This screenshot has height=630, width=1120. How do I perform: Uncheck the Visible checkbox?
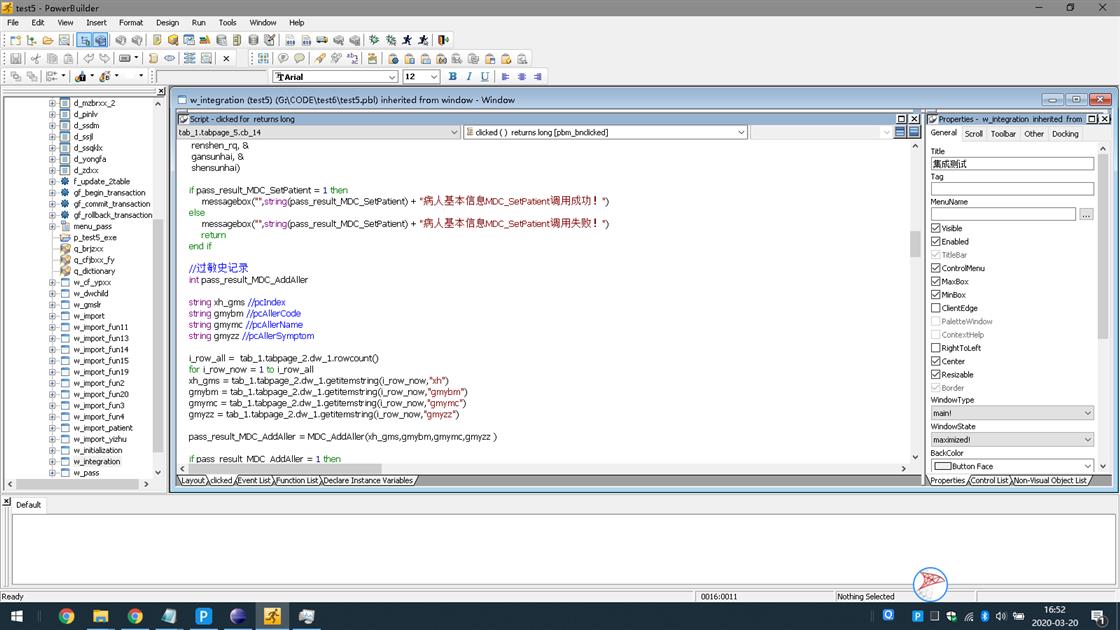pyautogui.click(x=936, y=228)
